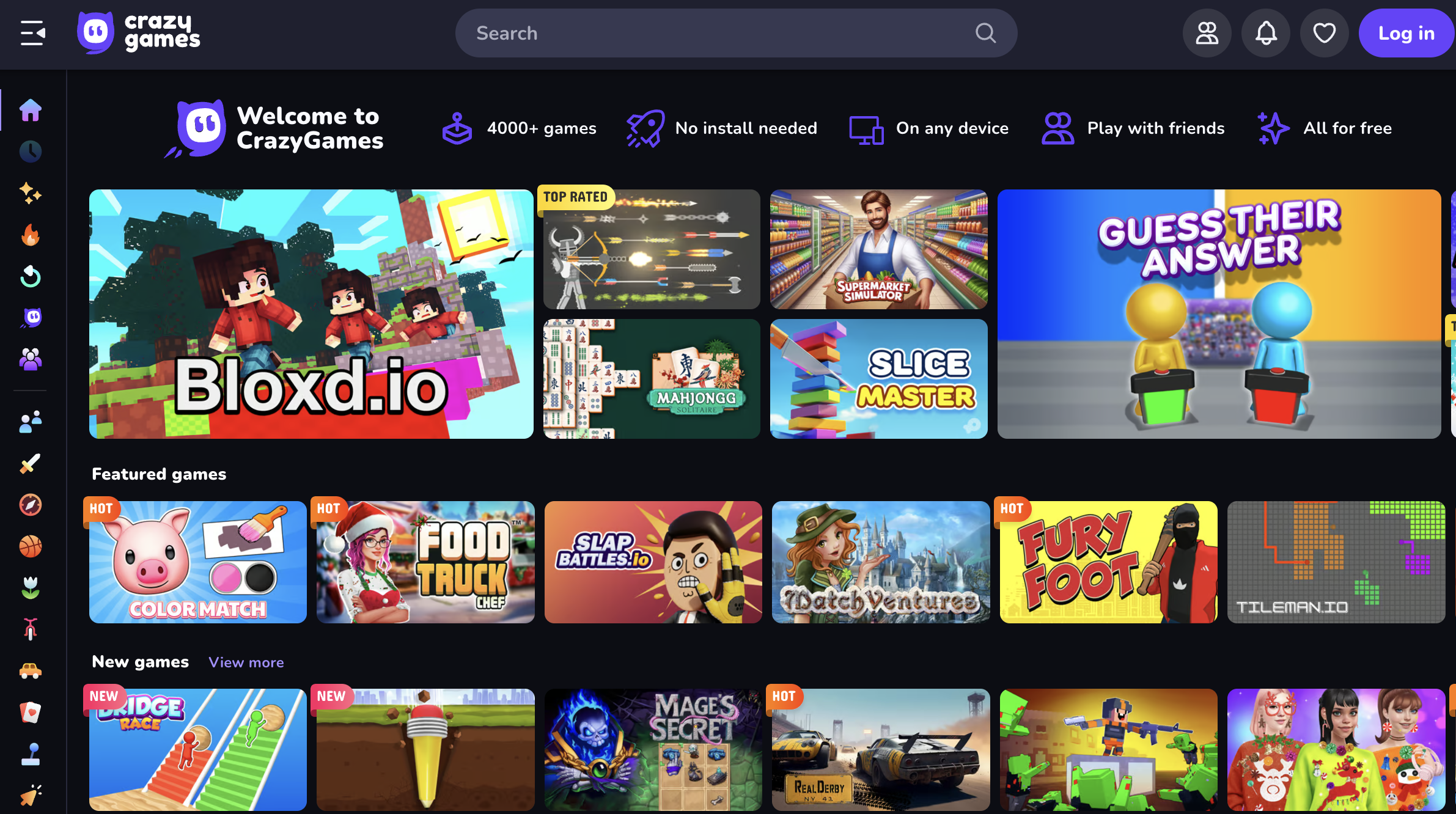Image resolution: width=1456 pixels, height=814 pixels.
Task: Open Updated games refresh icon
Action: tap(31, 276)
